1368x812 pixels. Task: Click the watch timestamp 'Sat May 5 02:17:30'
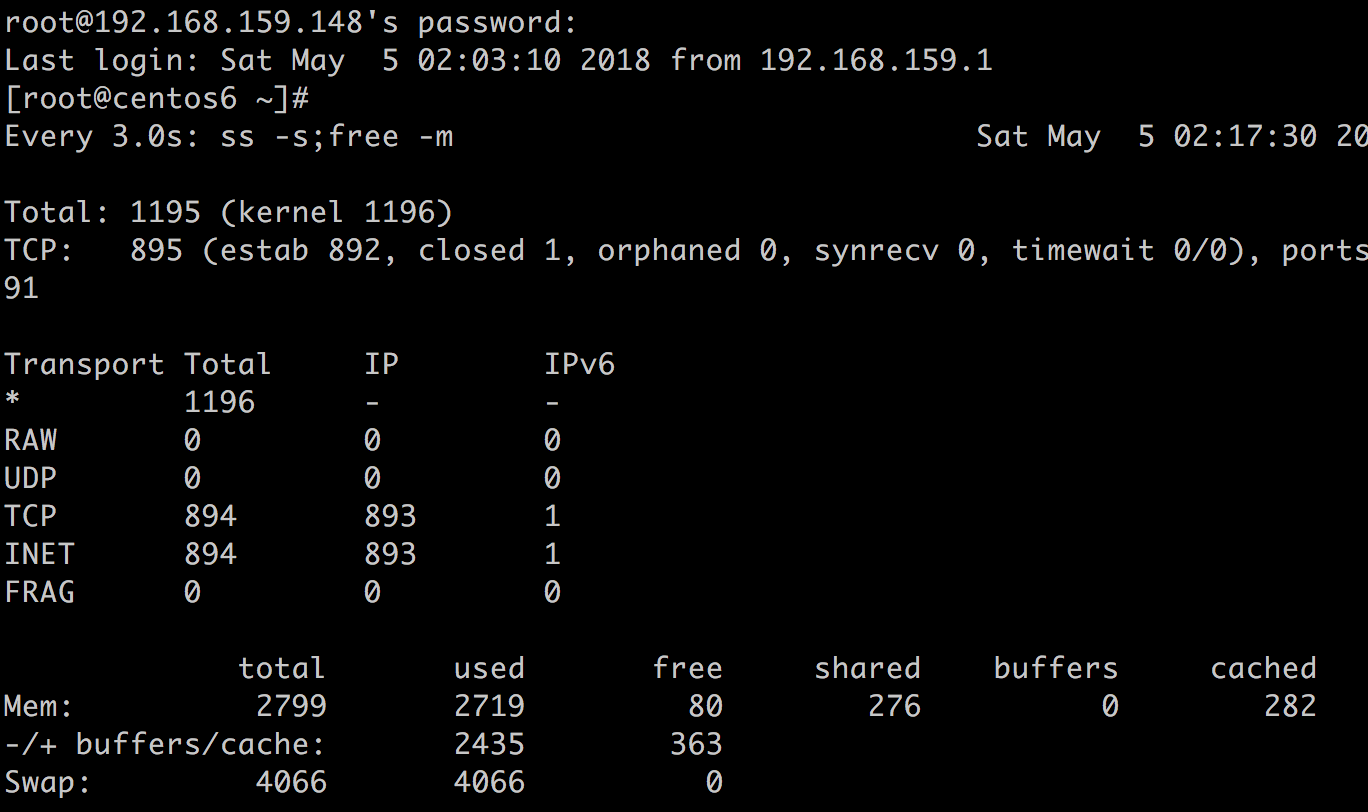[x=1146, y=136]
